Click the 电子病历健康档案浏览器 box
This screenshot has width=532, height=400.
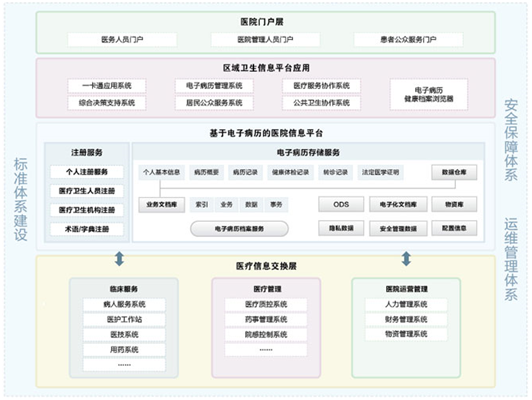tap(429, 94)
